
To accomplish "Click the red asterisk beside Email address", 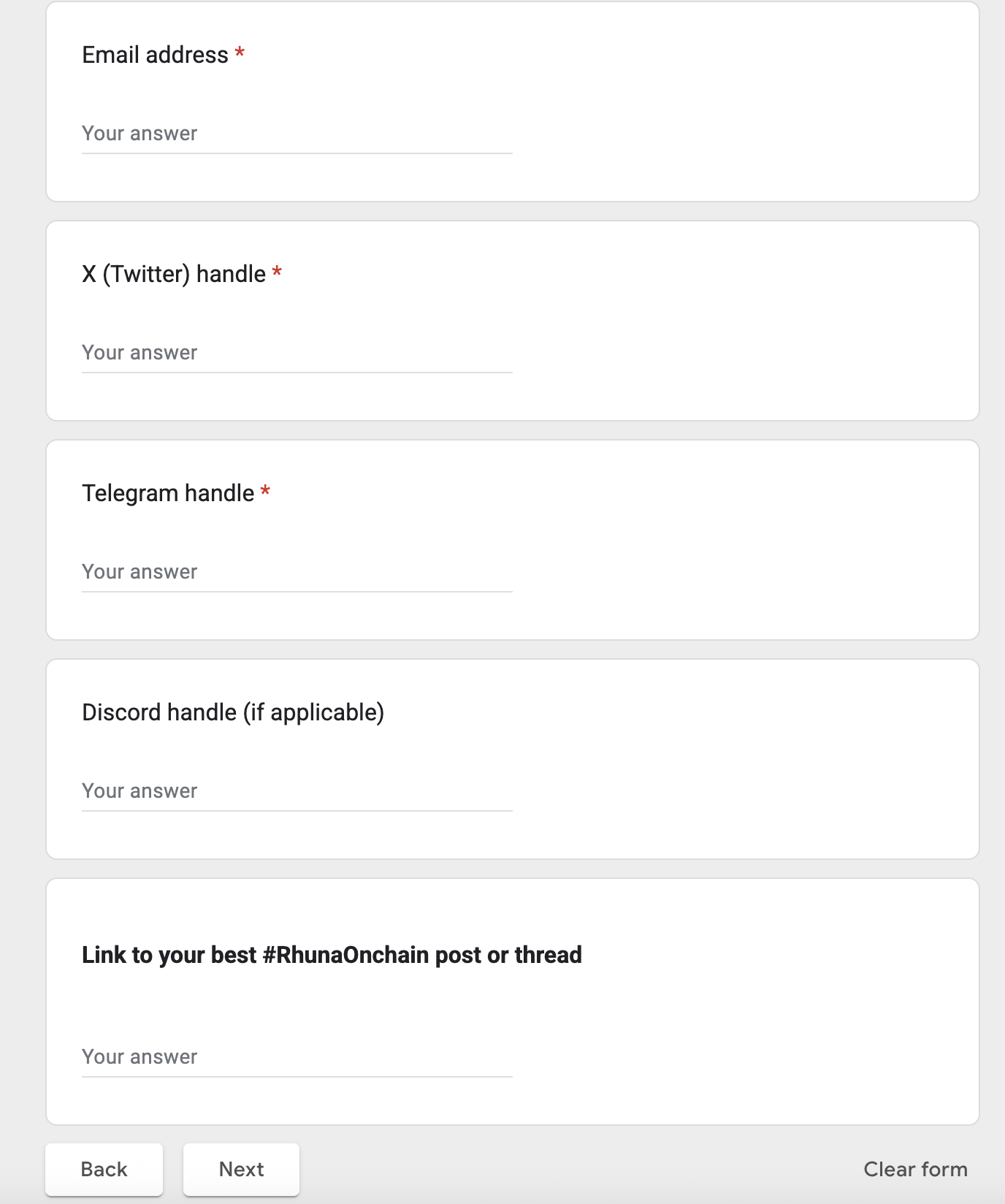I will tap(240, 54).
